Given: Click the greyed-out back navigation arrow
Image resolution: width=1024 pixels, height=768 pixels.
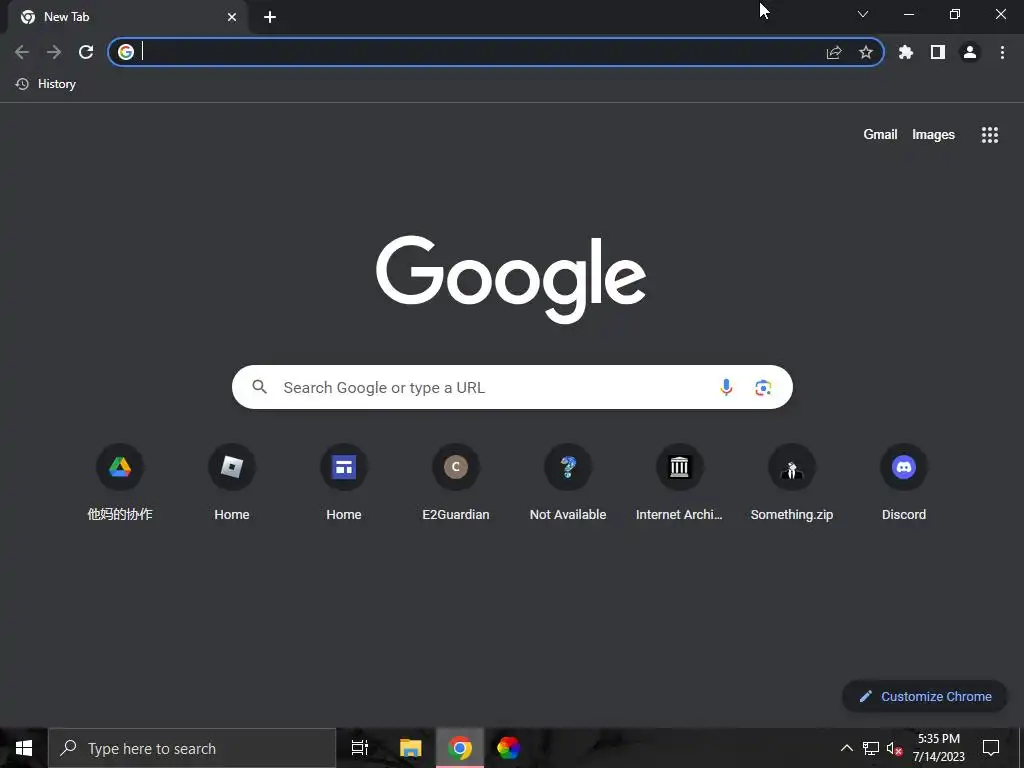Looking at the screenshot, I should point(22,52).
